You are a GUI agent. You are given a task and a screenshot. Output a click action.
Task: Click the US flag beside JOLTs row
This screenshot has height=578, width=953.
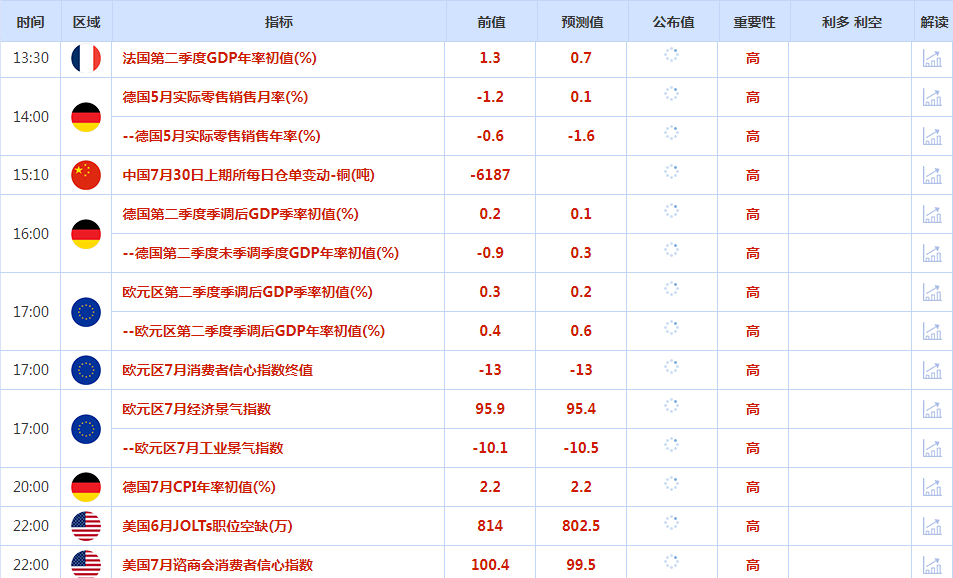tap(86, 526)
